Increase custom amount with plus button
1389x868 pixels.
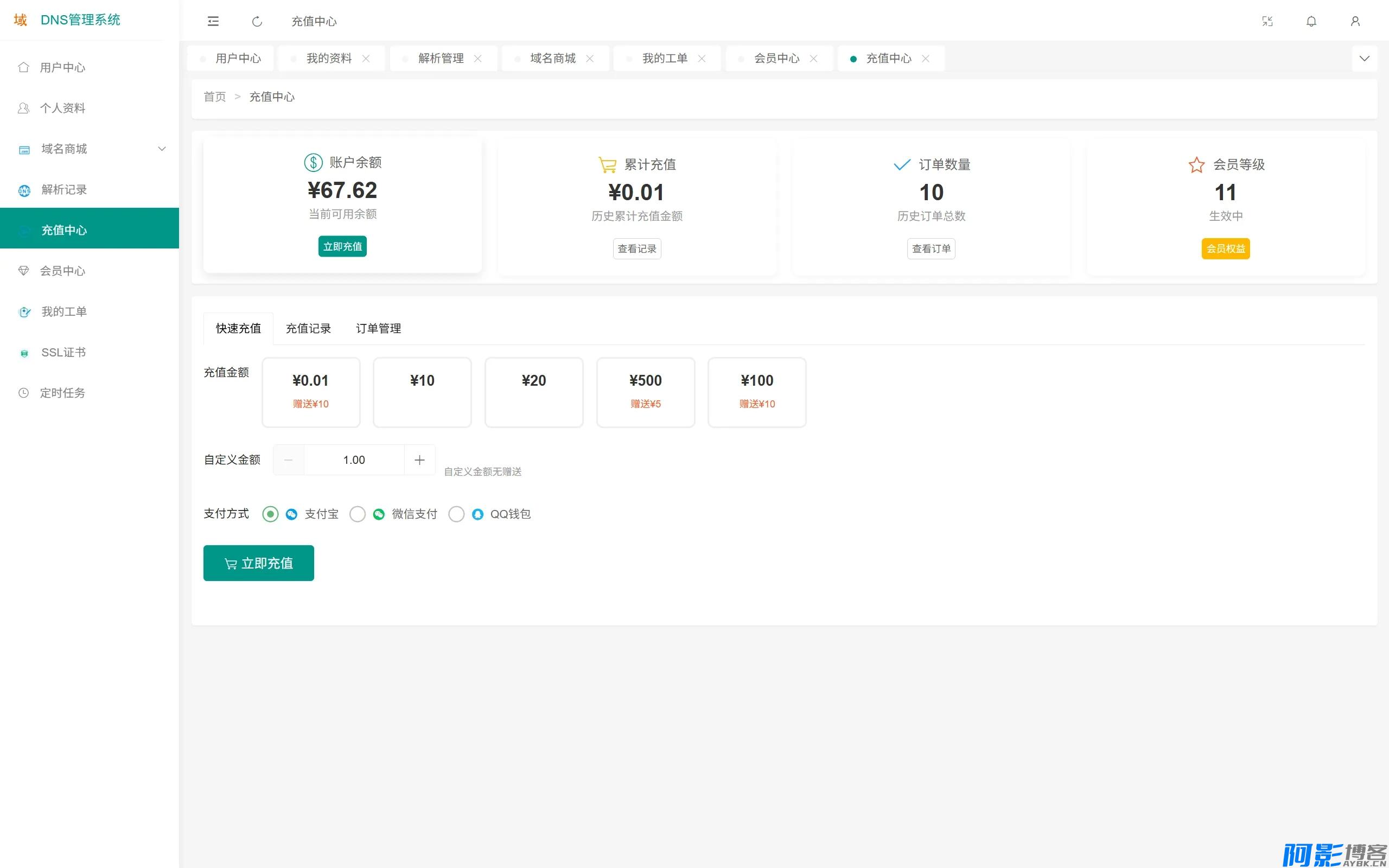coord(419,460)
